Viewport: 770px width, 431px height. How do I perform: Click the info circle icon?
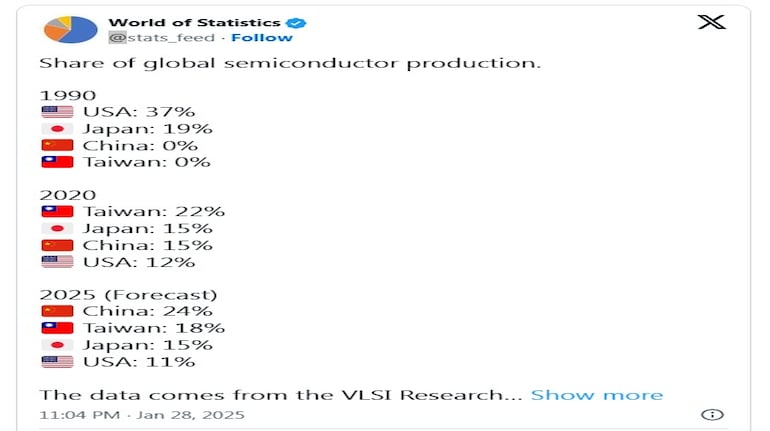tap(712, 414)
